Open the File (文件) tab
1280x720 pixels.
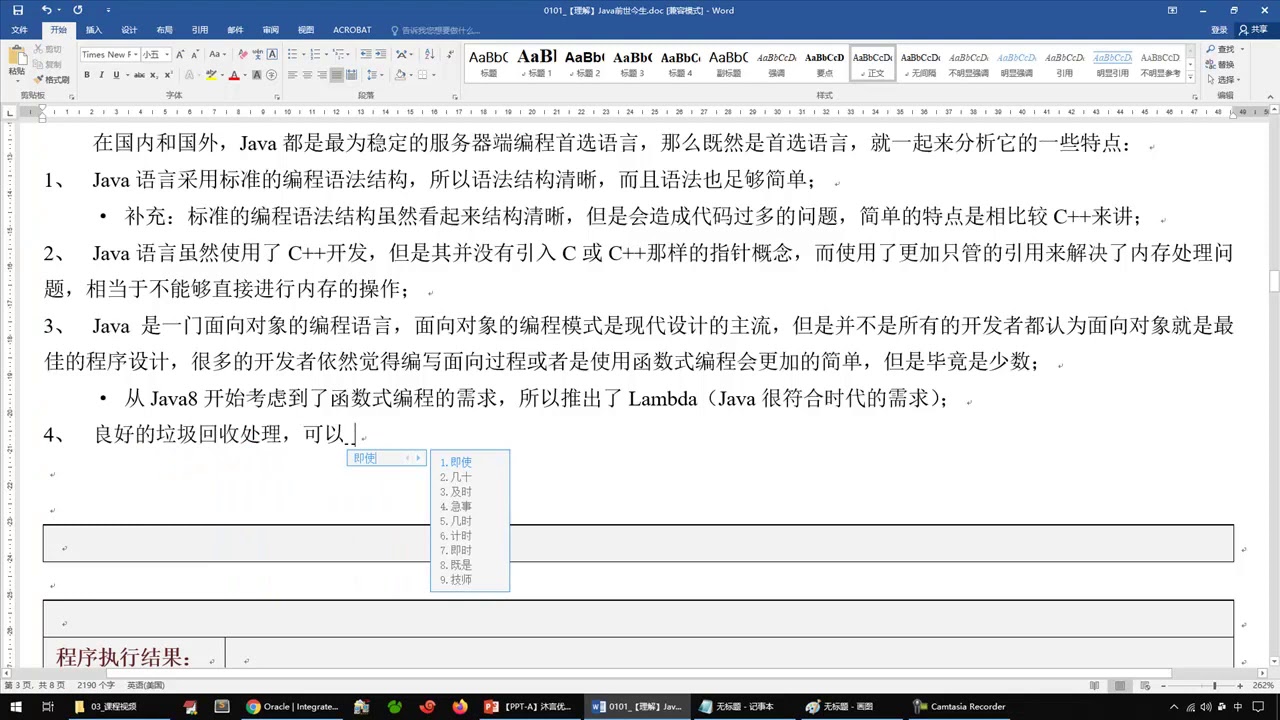(x=19, y=30)
